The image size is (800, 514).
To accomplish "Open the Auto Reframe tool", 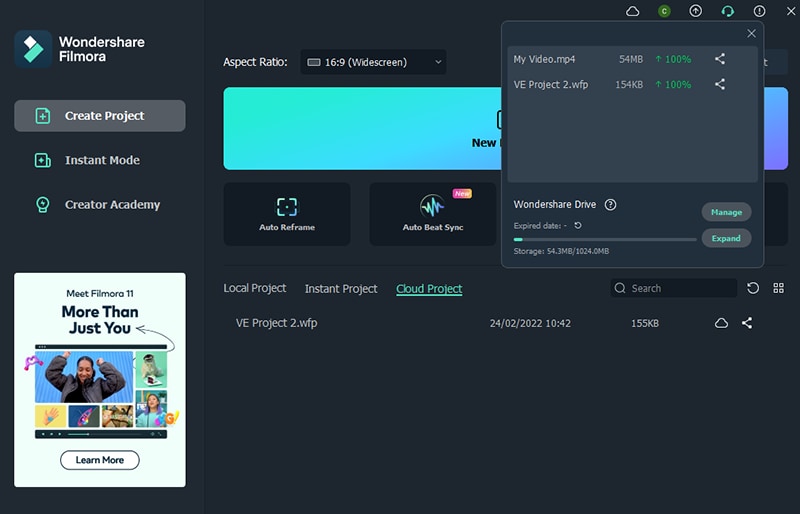I will pyautogui.click(x=287, y=214).
